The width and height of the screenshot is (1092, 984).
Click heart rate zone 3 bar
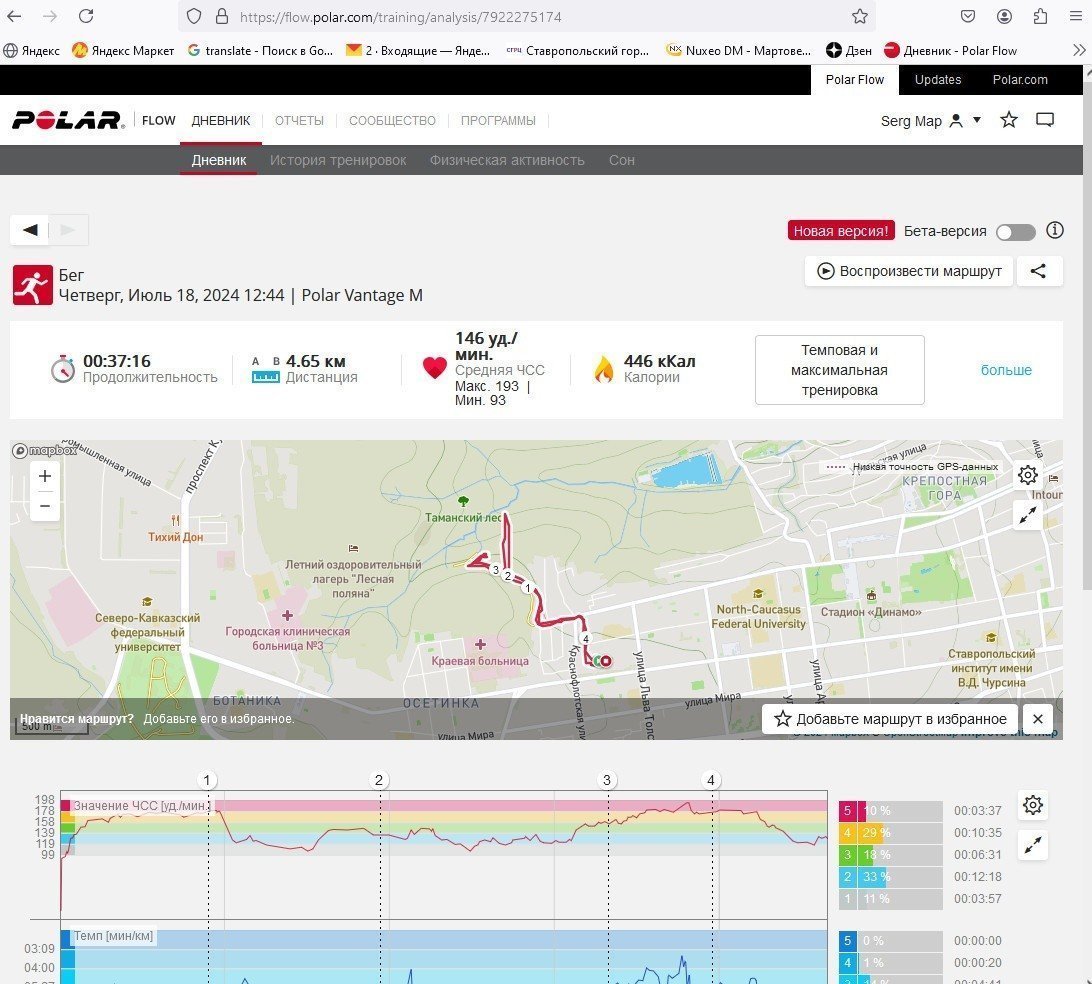click(x=891, y=854)
